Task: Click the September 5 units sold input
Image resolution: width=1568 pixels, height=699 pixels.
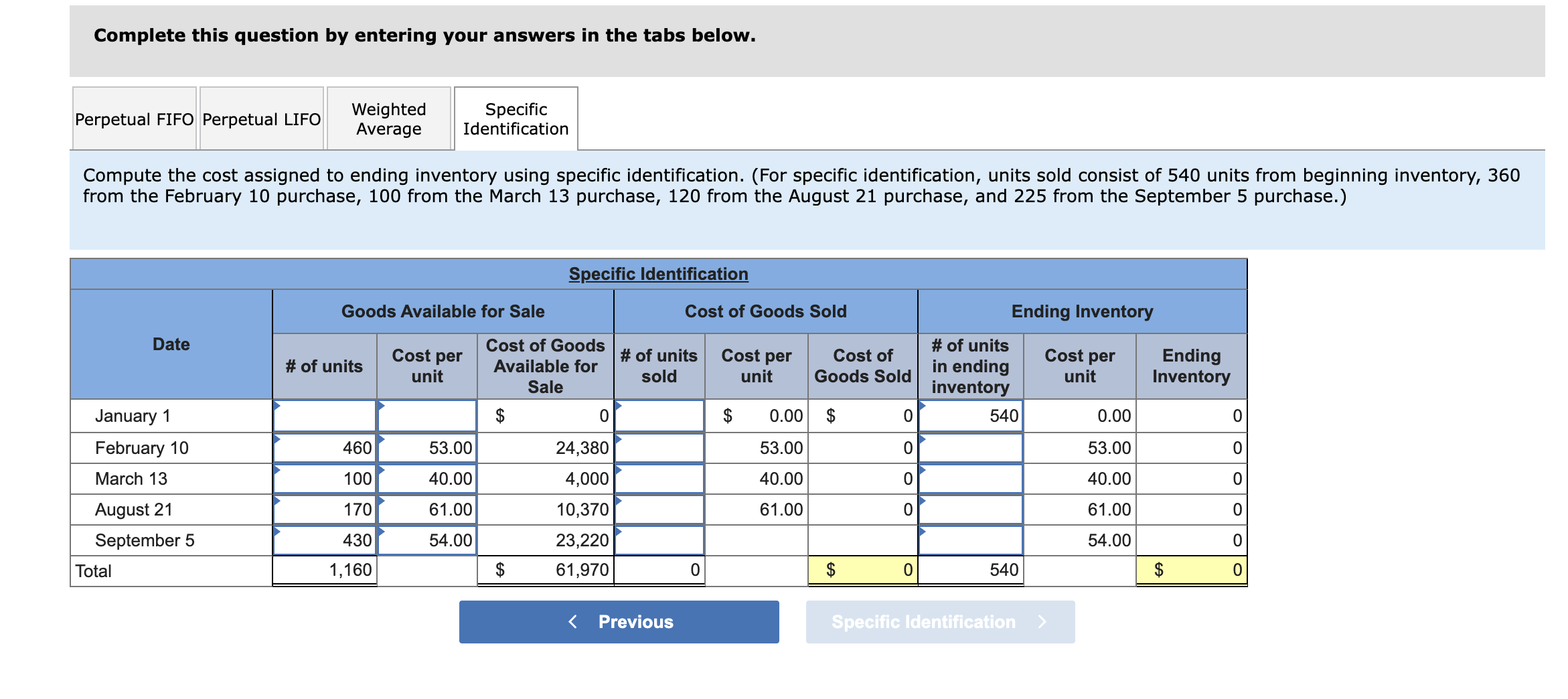Action: (x=659, y=539)
